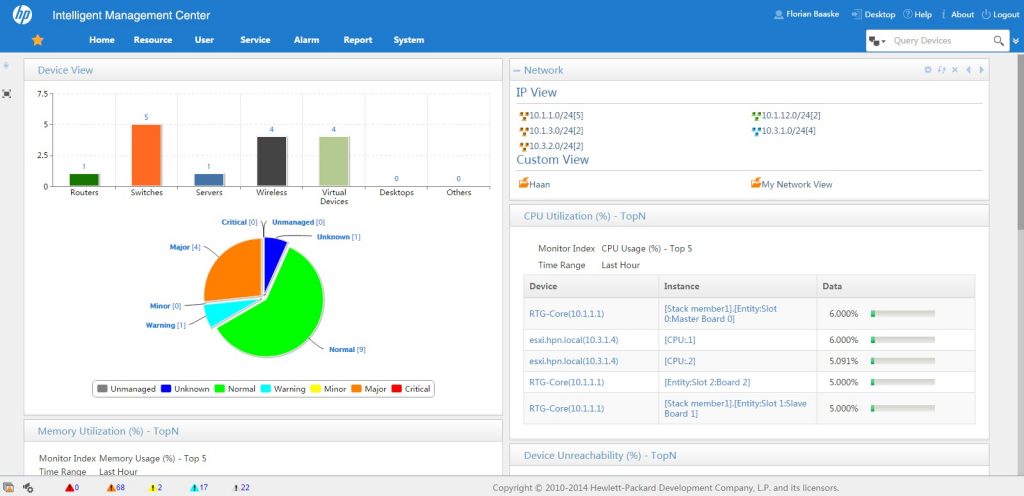Click the Logout power icon
The image size is (1024, 496).
(985, 14)
